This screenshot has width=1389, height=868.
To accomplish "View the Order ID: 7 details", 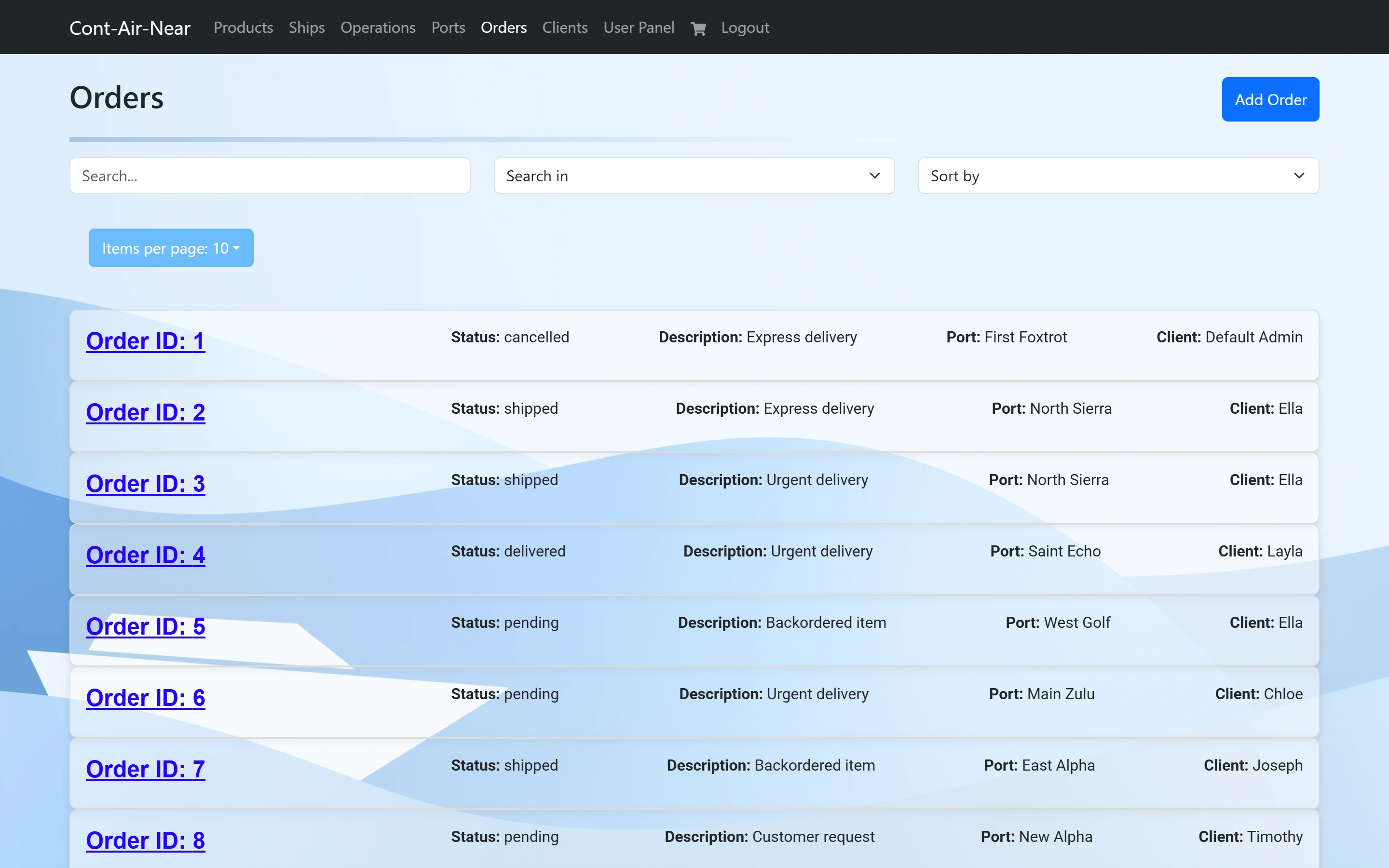I will click(x=145, y=769).
